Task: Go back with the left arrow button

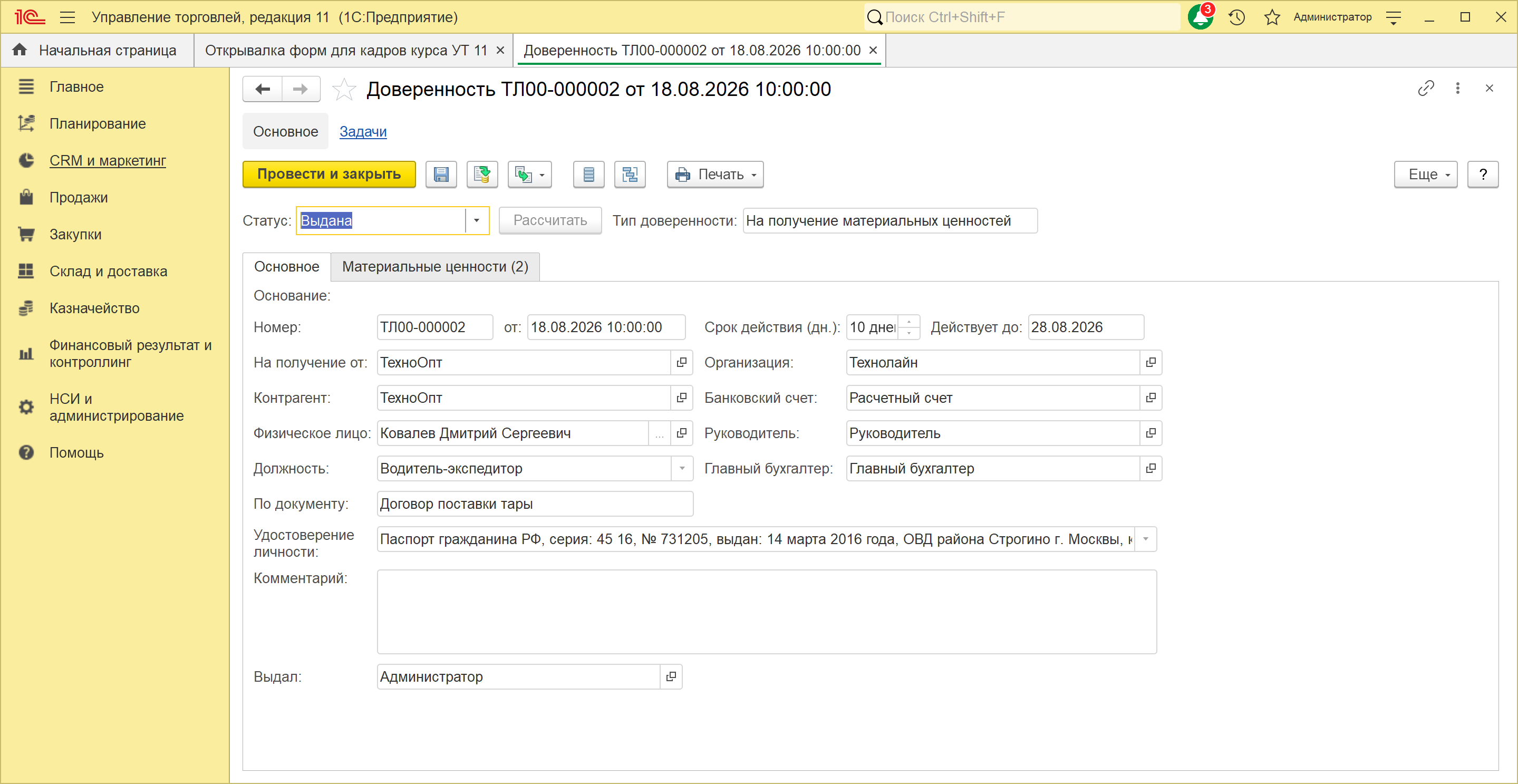Action: tap(263, 89)
